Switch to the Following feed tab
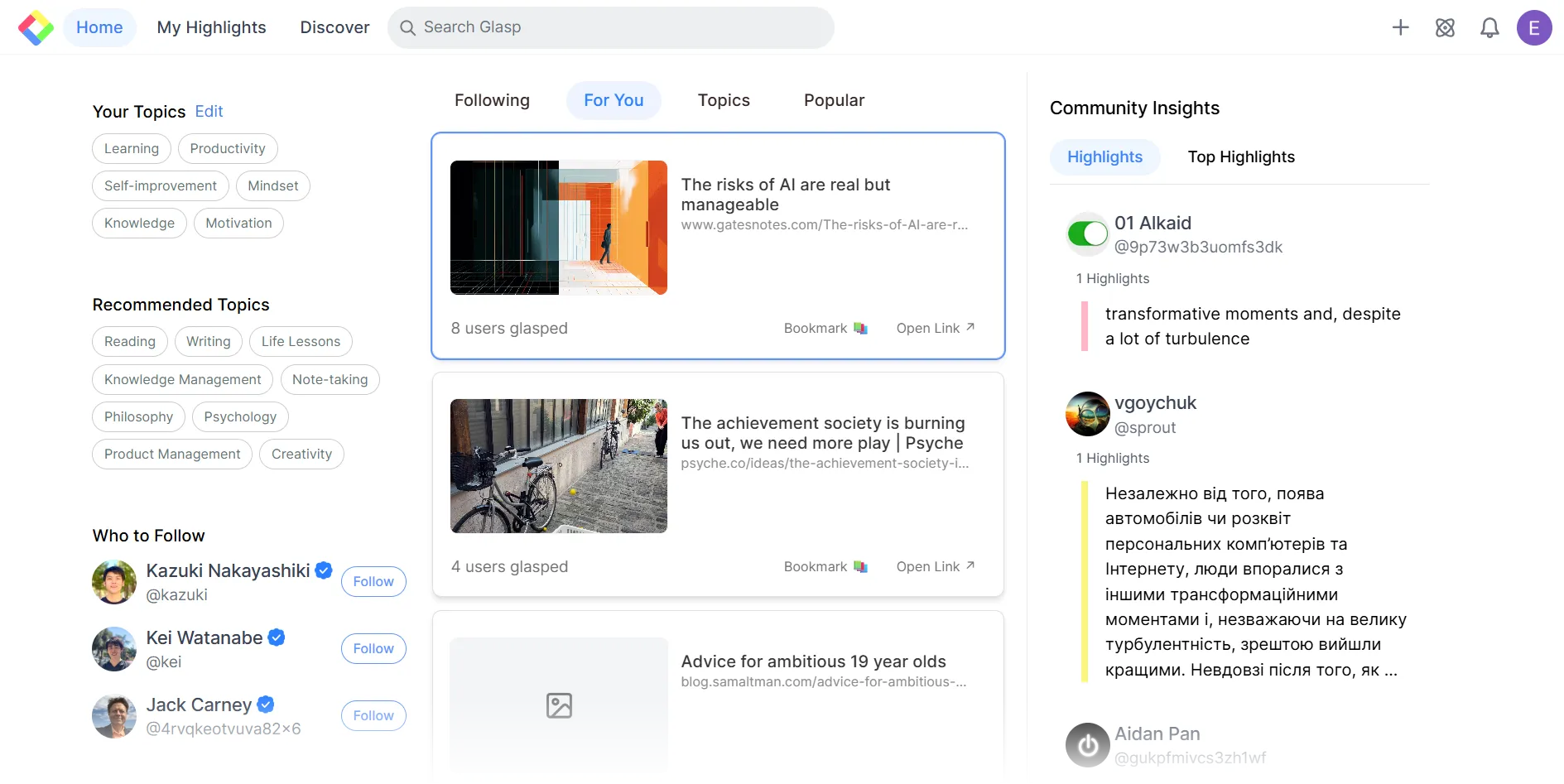 pyautogui.click(x=492, y=100)
